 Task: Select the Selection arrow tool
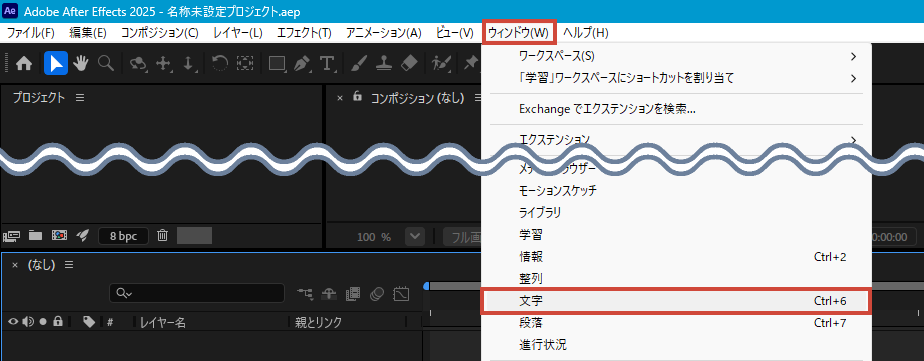point(56,64)
